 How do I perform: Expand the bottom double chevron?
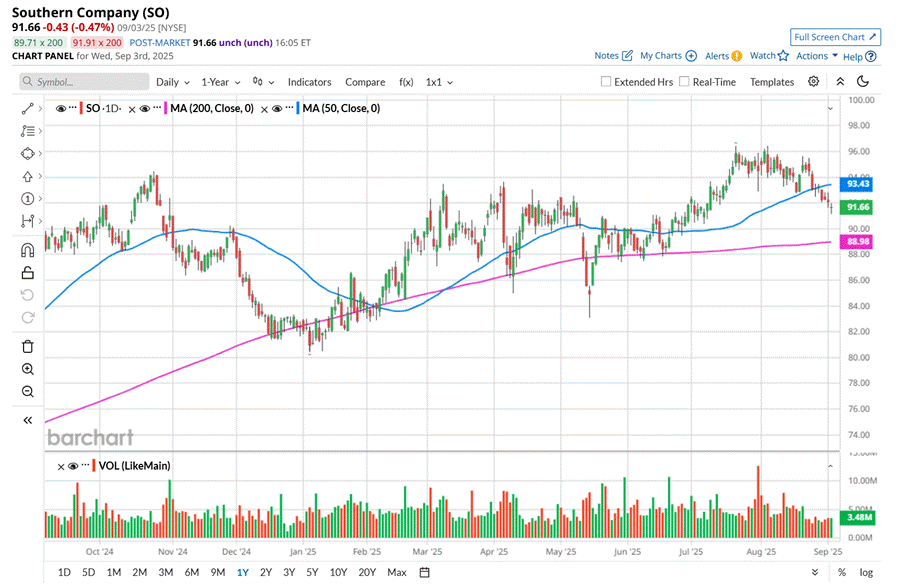pyautogui.click(x=815, y=572)
